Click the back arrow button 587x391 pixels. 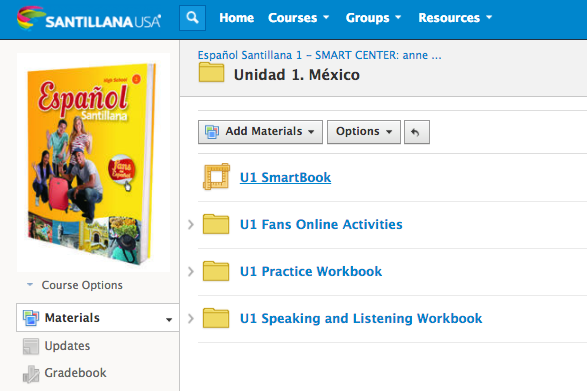[x=417, y=132]
